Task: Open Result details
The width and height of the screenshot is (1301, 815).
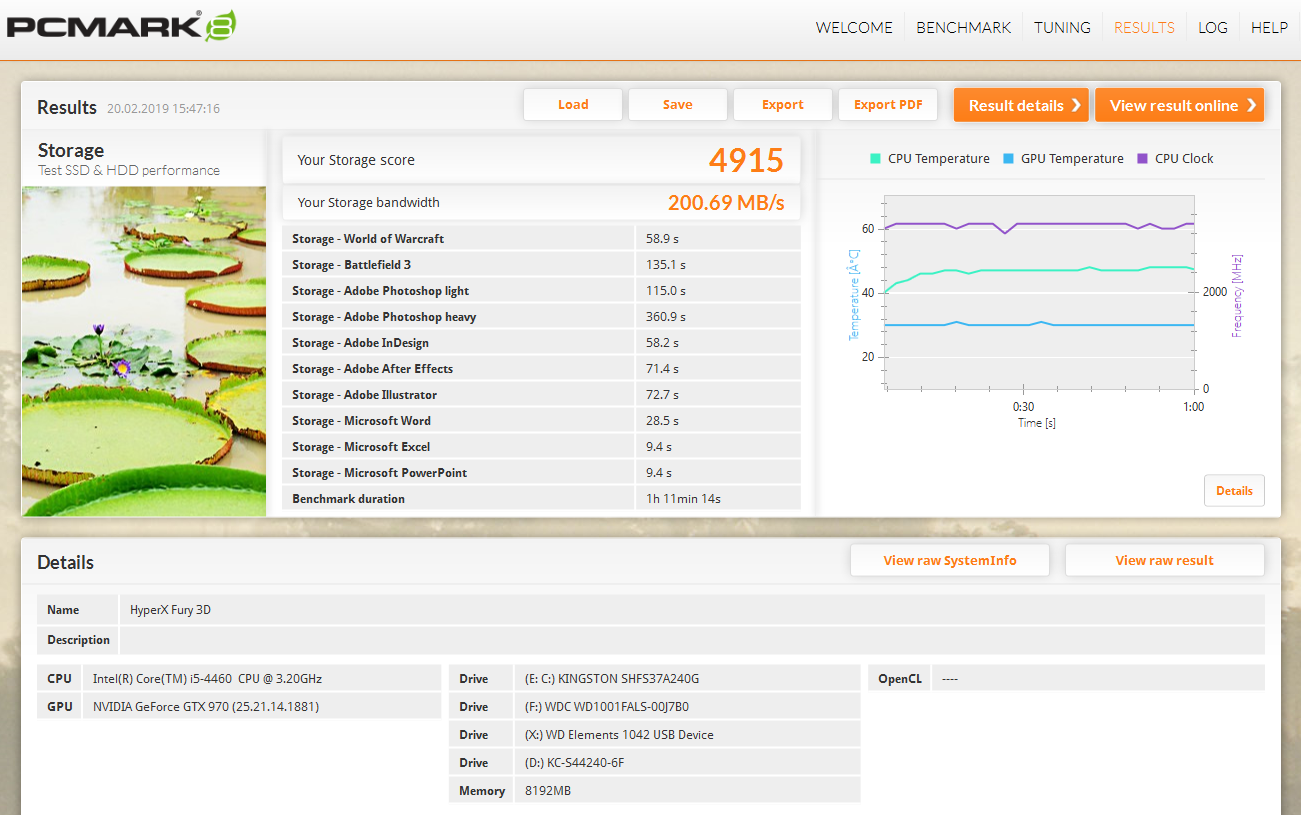Action: [x=1022, y=105]
